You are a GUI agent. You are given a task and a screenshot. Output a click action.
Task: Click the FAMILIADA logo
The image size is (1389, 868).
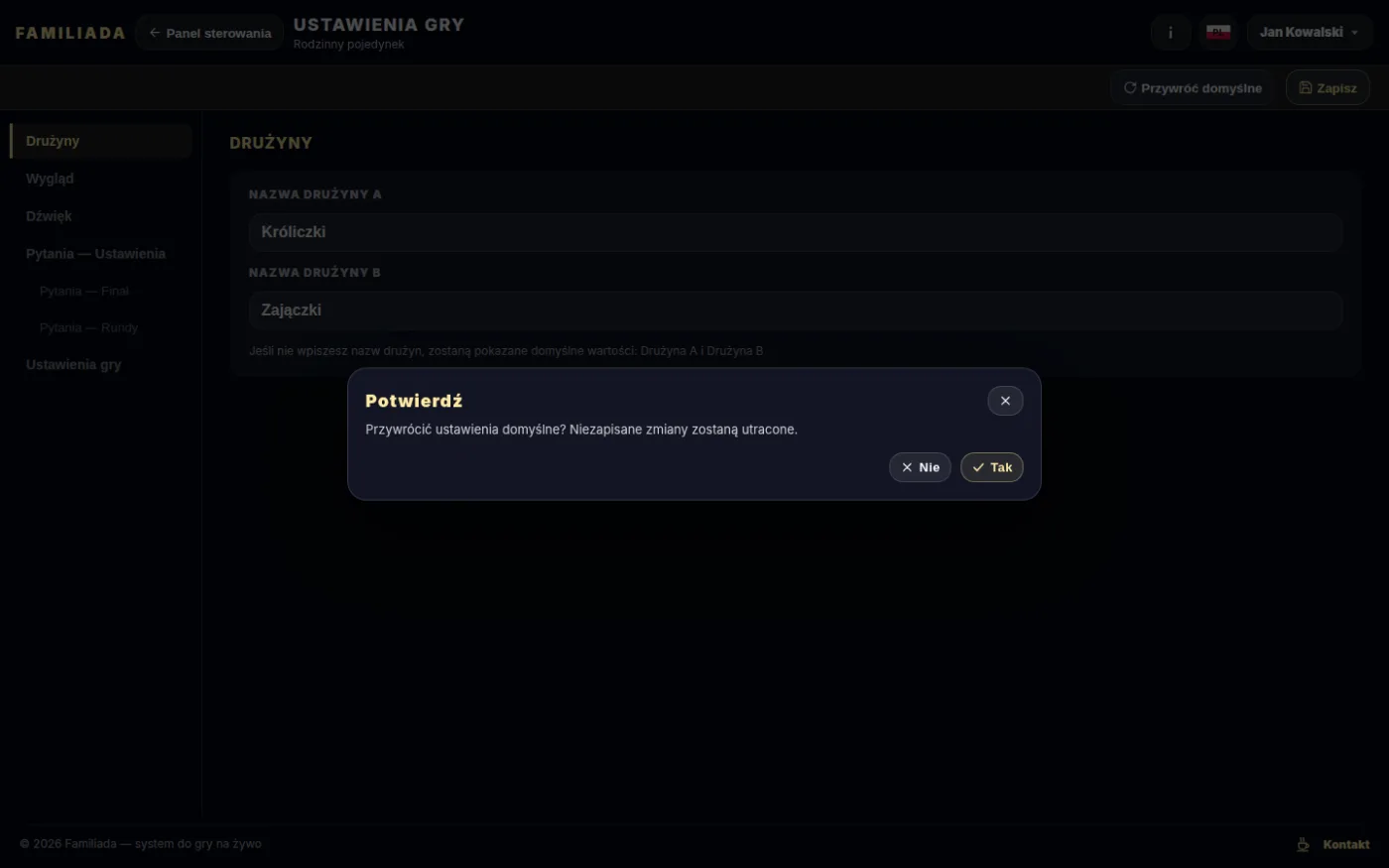pos(70,33)
